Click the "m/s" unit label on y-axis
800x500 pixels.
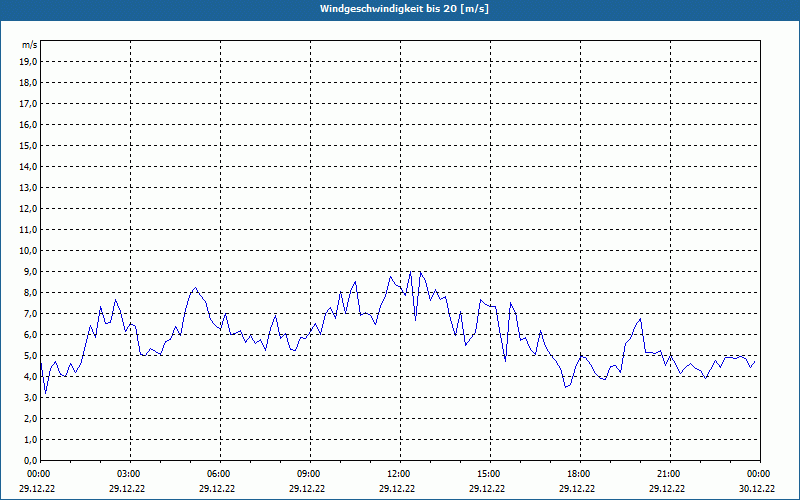coord(30,45)
